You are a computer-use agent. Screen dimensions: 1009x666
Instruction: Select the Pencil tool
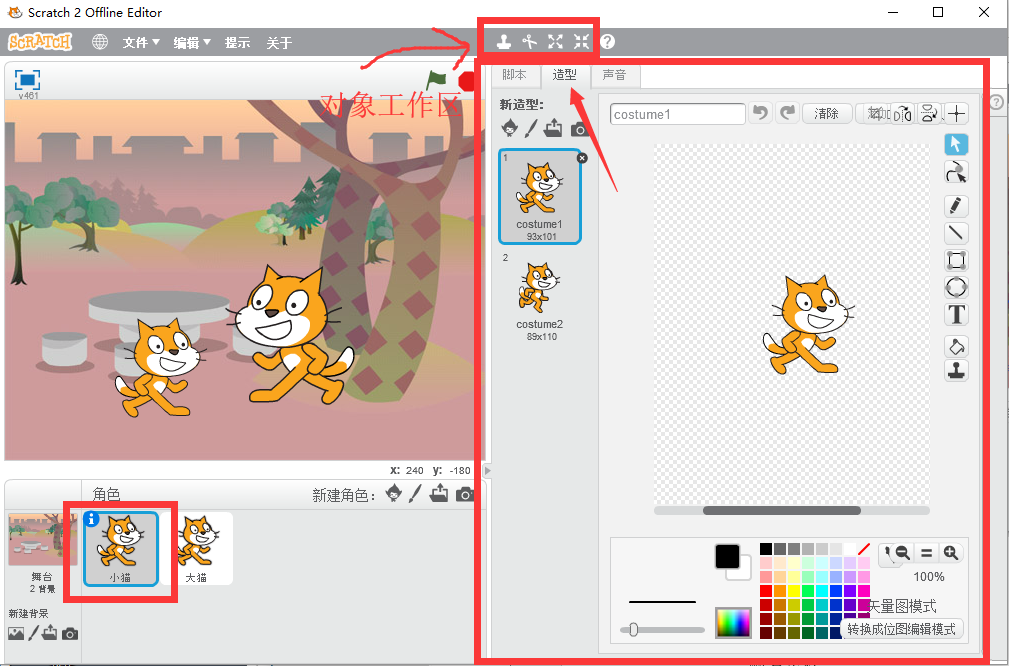(x=956, y=206)
